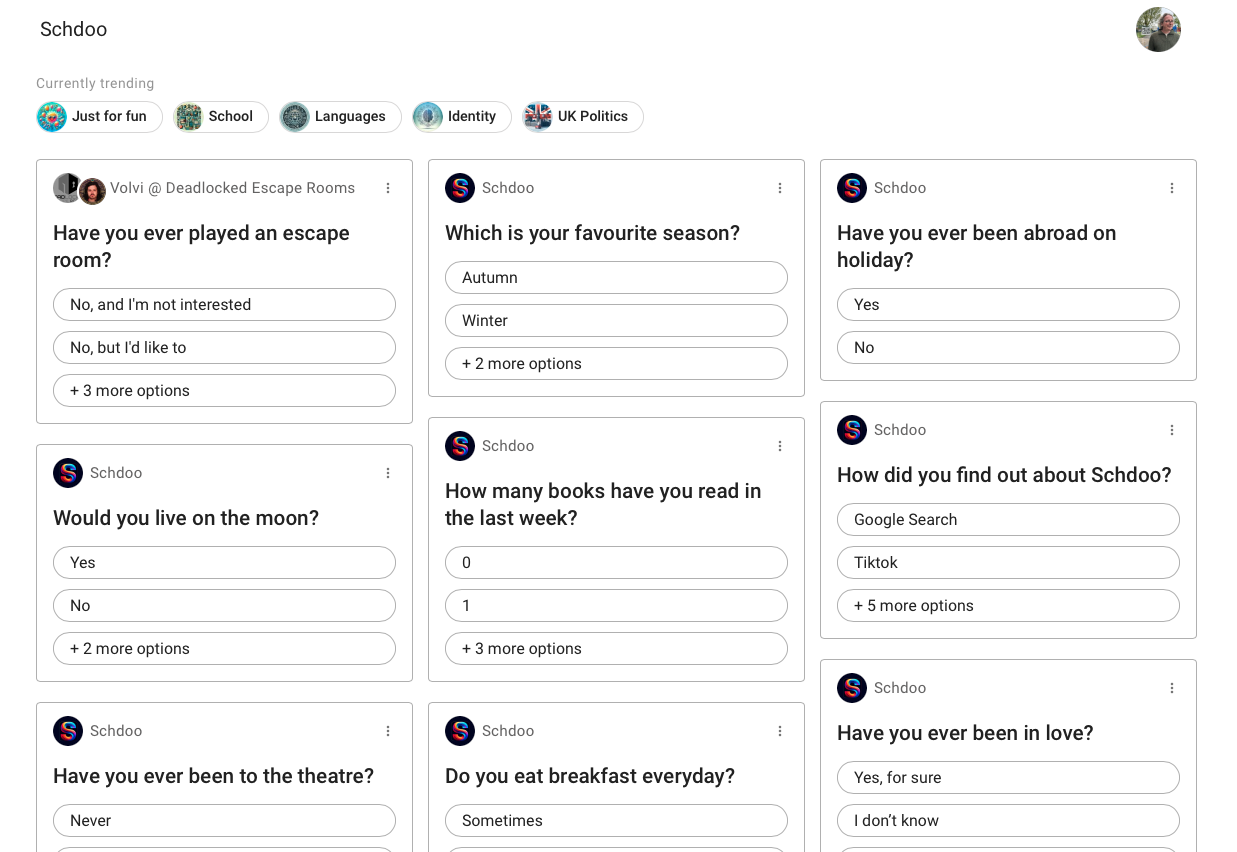Open three-dot menu on moon poll
This screenshot has width=1237, height=852.
coord(388,473)
